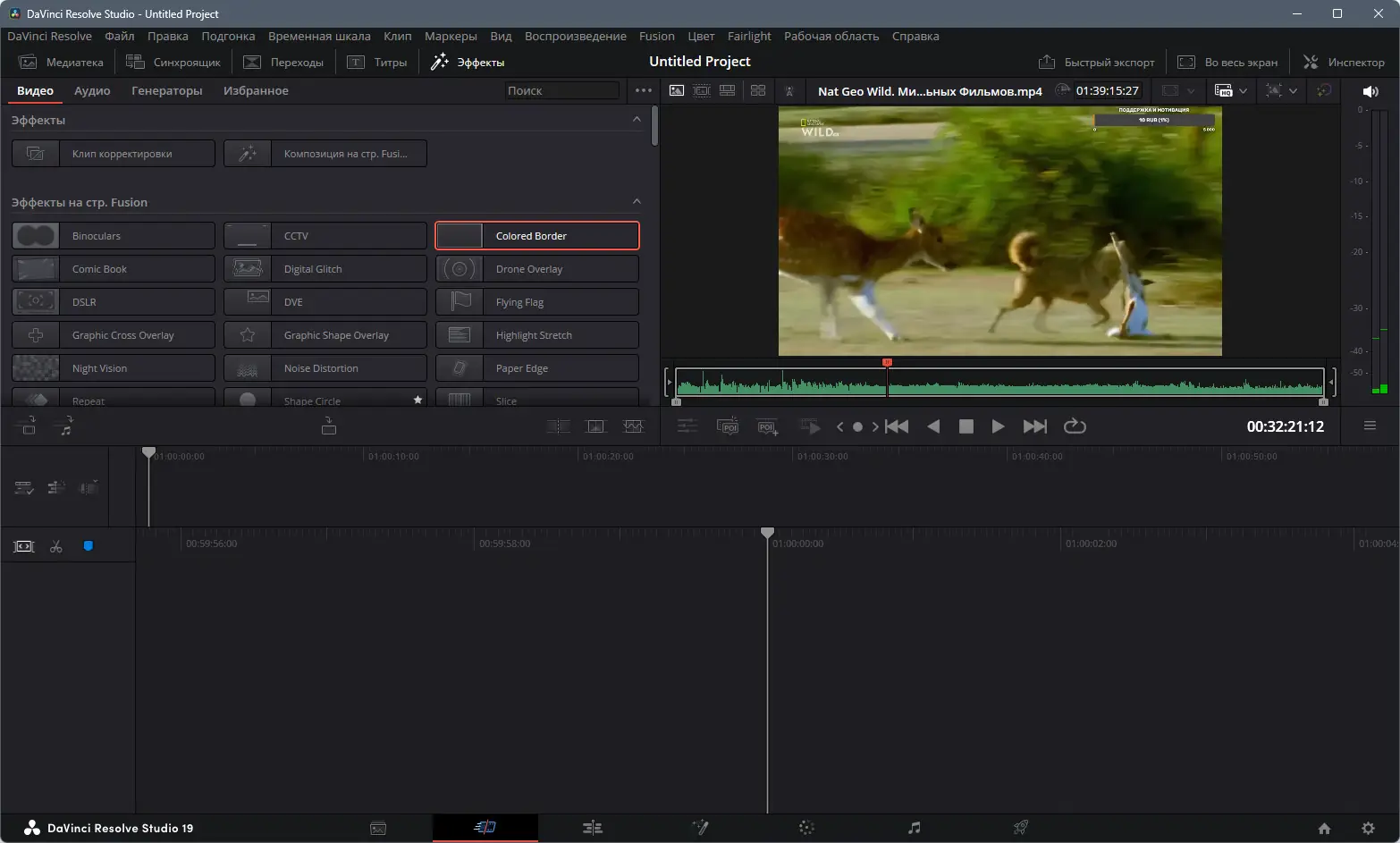Collapse the Эффекты на стр. Fusion section
The height and width of the screenshot is (843, 1400).
(x=637, y=202)
